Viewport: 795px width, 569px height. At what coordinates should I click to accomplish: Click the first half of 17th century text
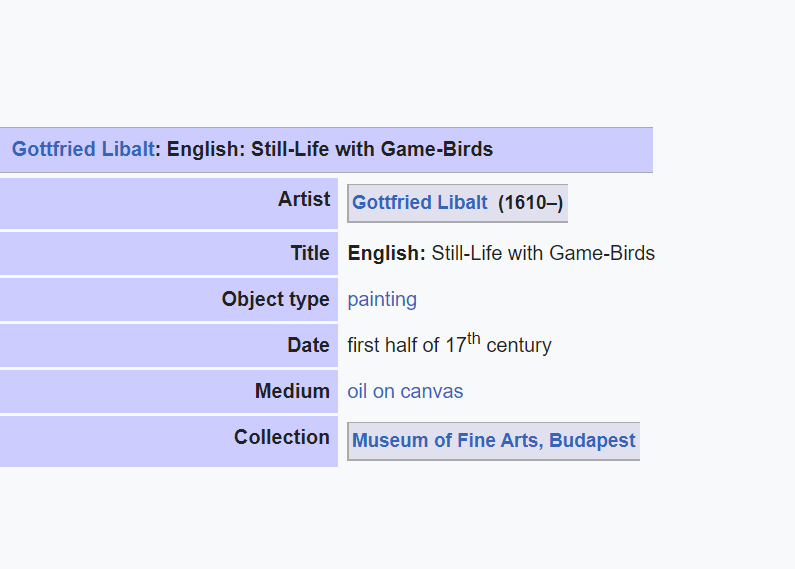pyautogui.click(x=449, y=343)
